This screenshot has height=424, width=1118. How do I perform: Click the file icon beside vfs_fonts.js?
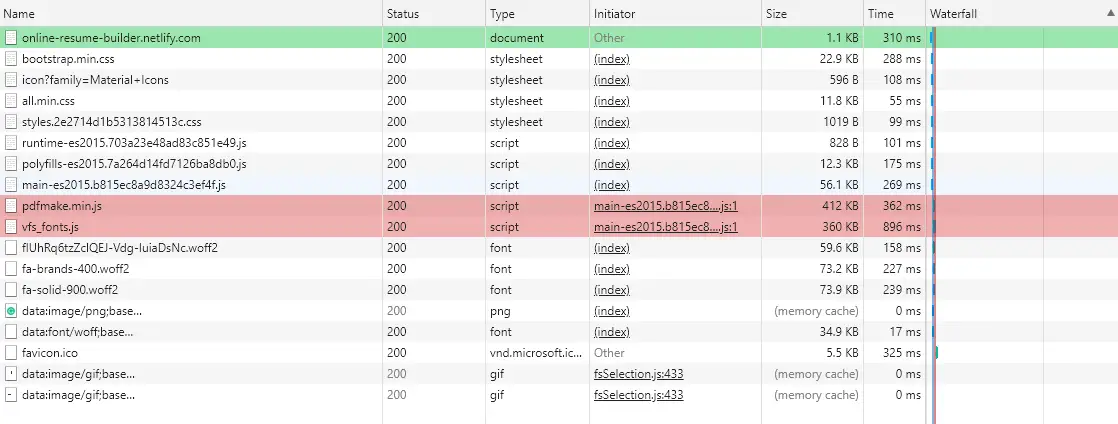11,227
